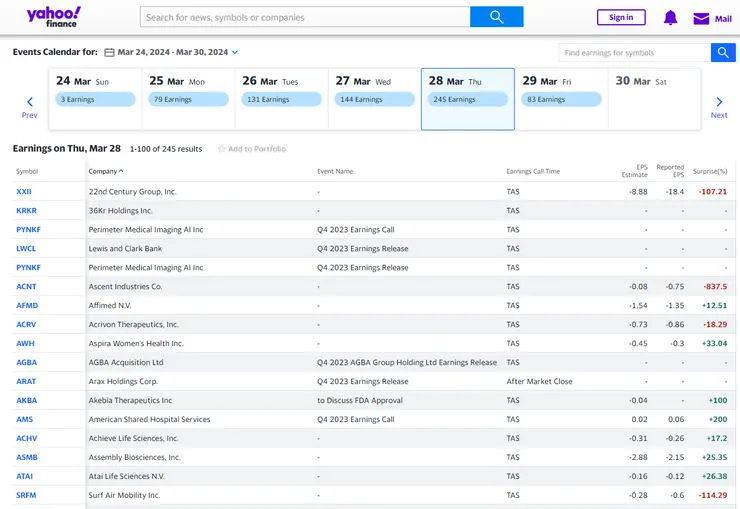
Task: Go to the next week arrow
Action: 718,102
